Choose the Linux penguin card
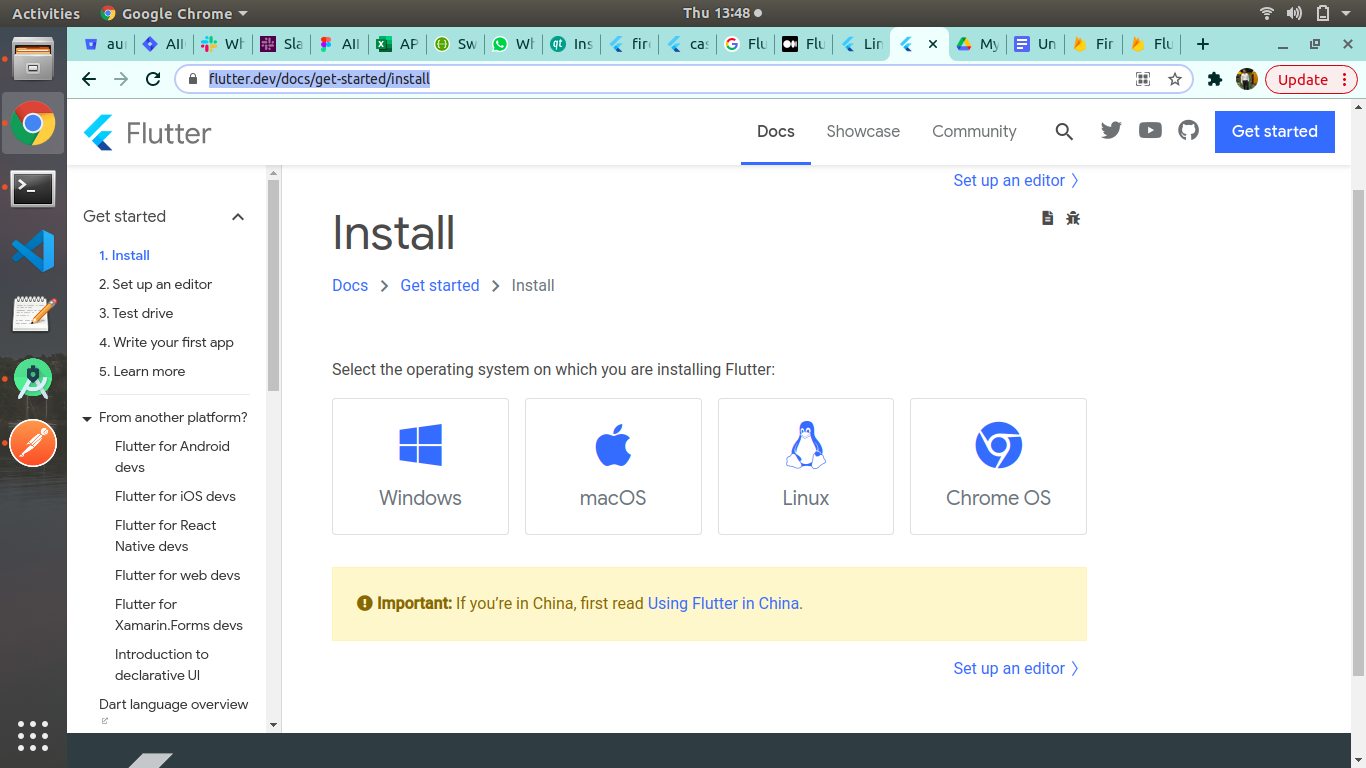 coord(806,466)
